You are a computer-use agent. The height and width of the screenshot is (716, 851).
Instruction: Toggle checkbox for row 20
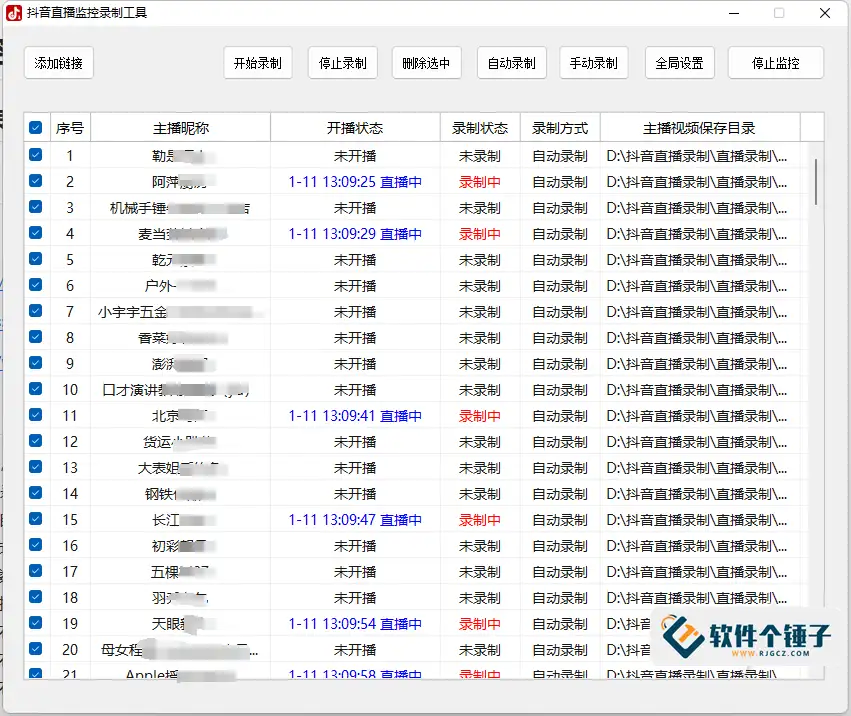pyautogui.click(x=36, y=649)
